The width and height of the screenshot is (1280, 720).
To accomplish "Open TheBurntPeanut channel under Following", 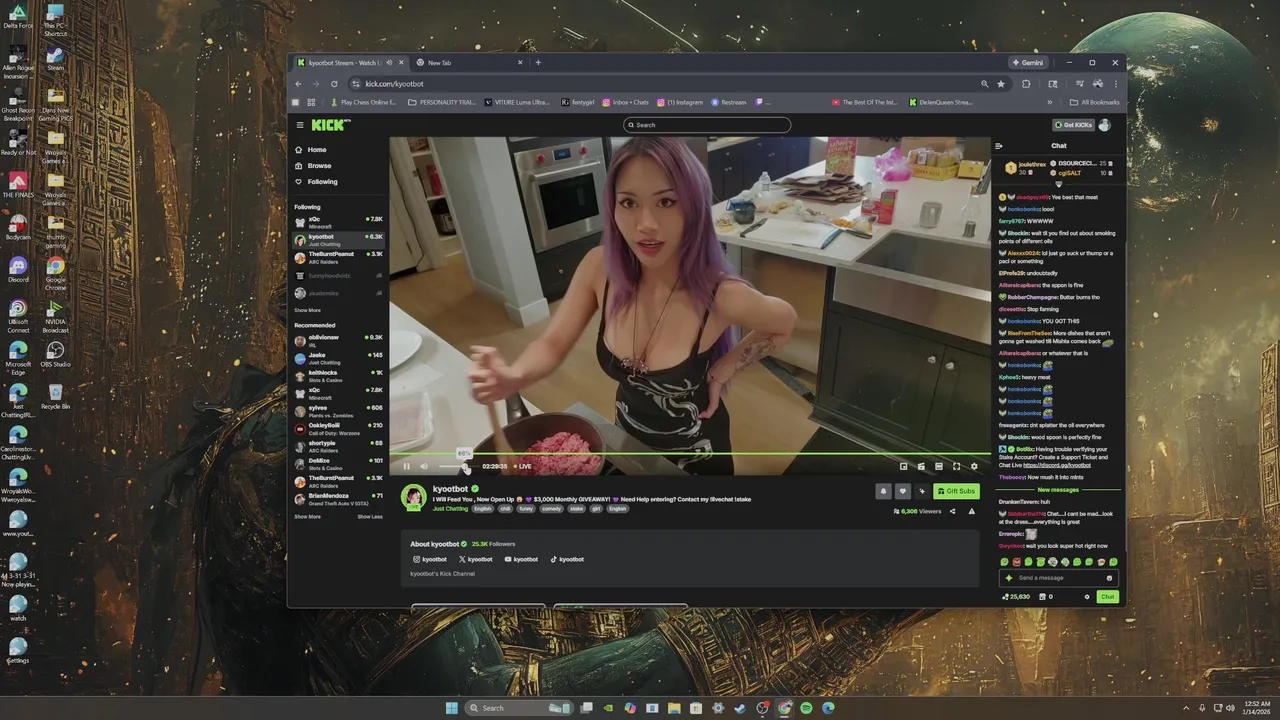I will tap(339, 257).
